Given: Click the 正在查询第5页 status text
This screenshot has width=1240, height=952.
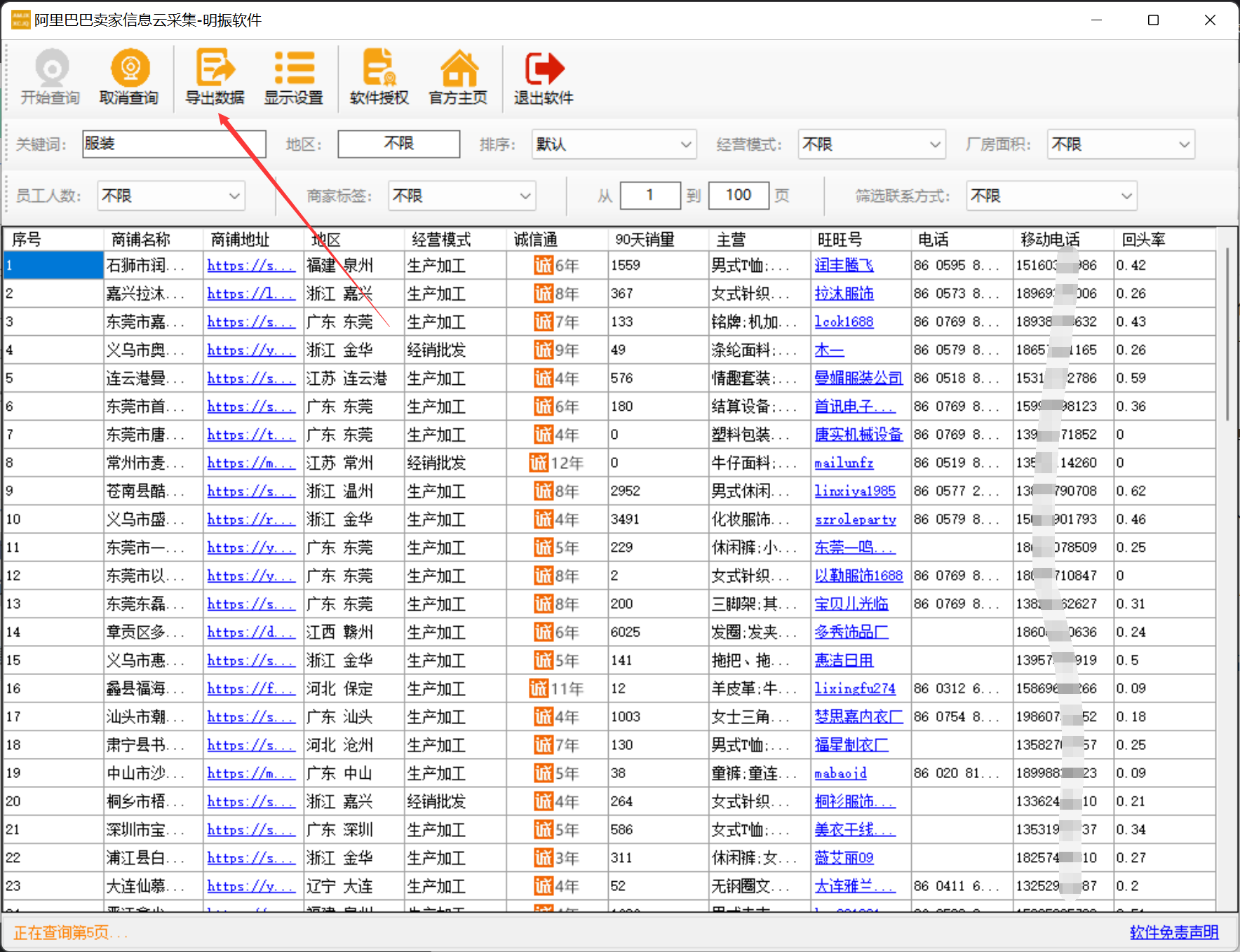Looking at the screenshot, I should [x=71, y=932].
